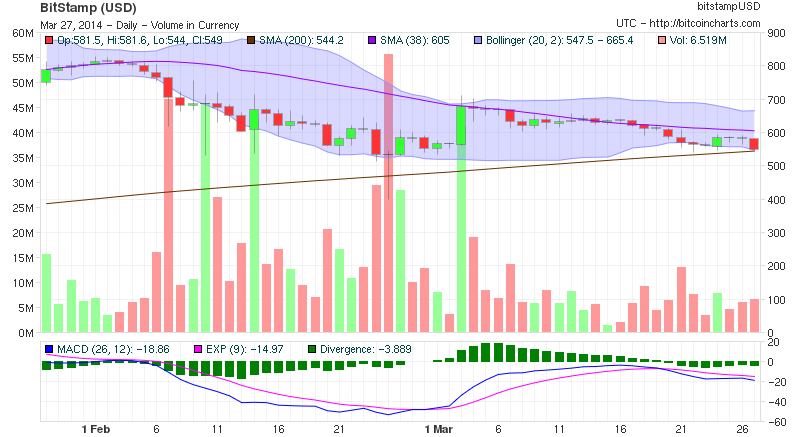The image size is (800, 437).
Task: Click the red candlestick legend swatch
Action: tap(49, 40)
